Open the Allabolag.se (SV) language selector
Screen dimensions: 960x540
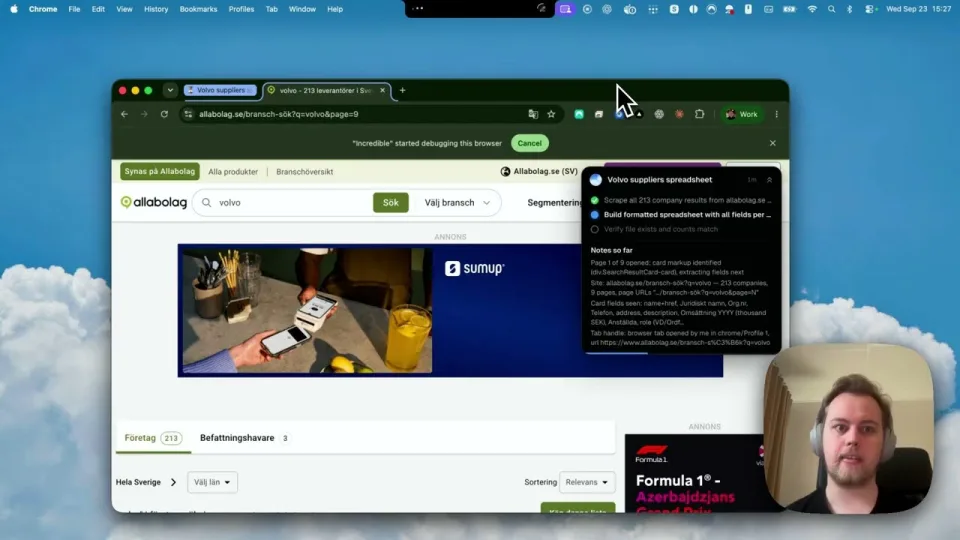tap(539, 171)
